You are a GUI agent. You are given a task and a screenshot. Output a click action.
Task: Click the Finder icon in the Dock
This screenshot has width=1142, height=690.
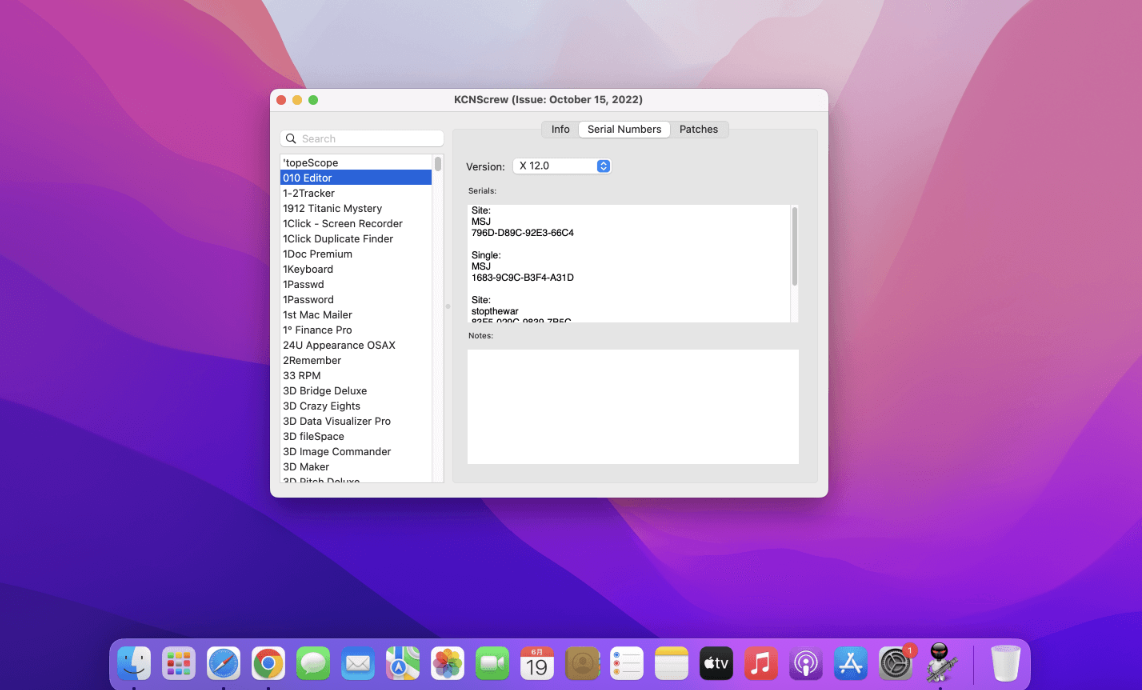coord(133,662)
